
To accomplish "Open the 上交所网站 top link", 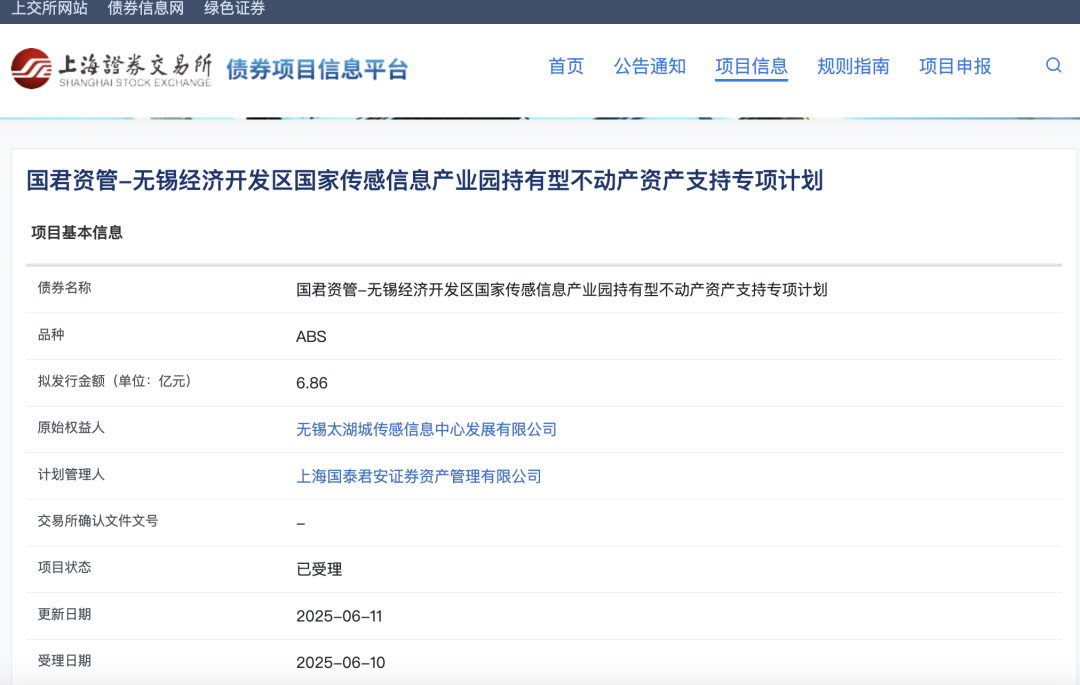I will 50,8.
